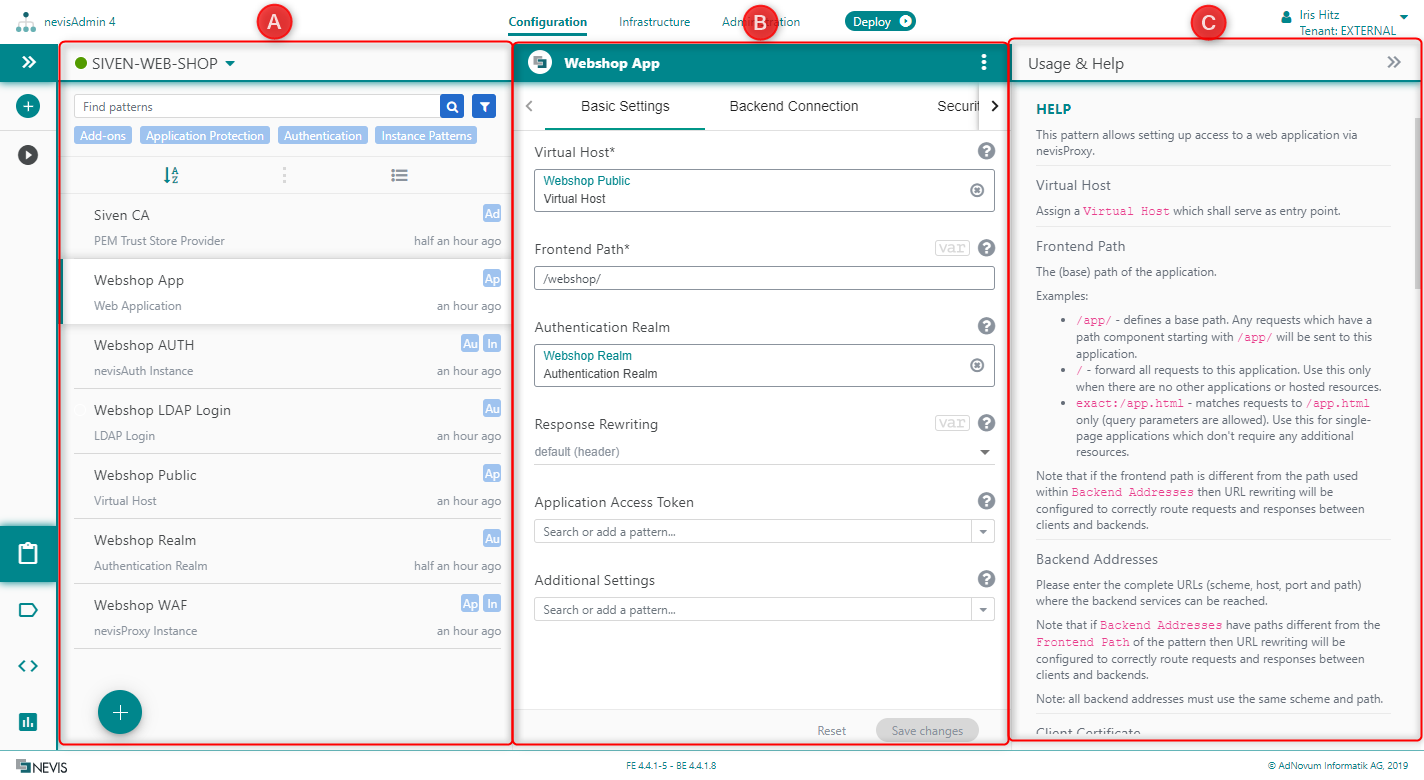Open the Infrastructure menu
The width and height of the screenshot is (1424, 780).
coord(654,21)
